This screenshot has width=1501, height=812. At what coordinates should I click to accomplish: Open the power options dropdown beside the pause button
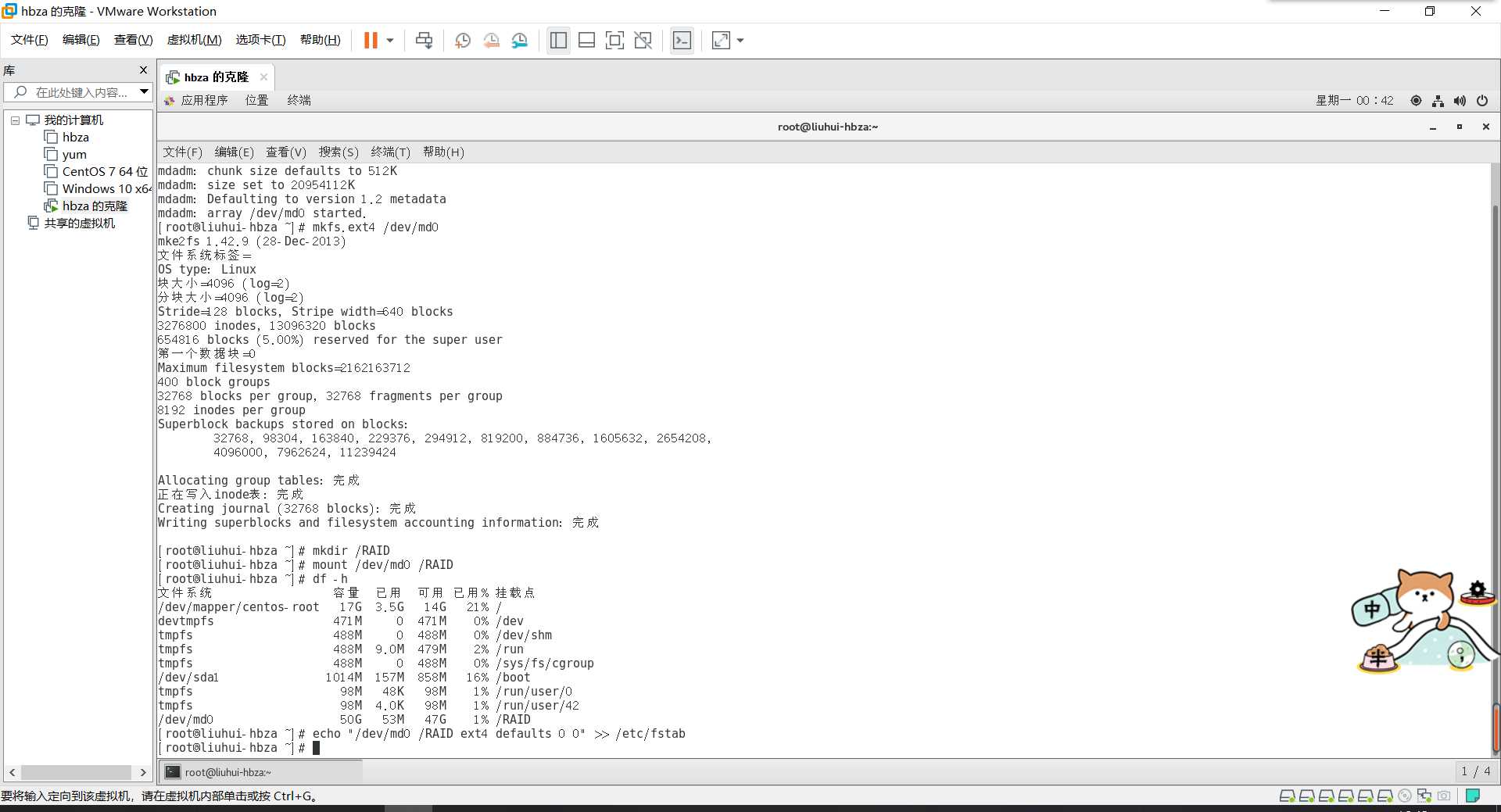pyautogui.click(x=390, y=40)
